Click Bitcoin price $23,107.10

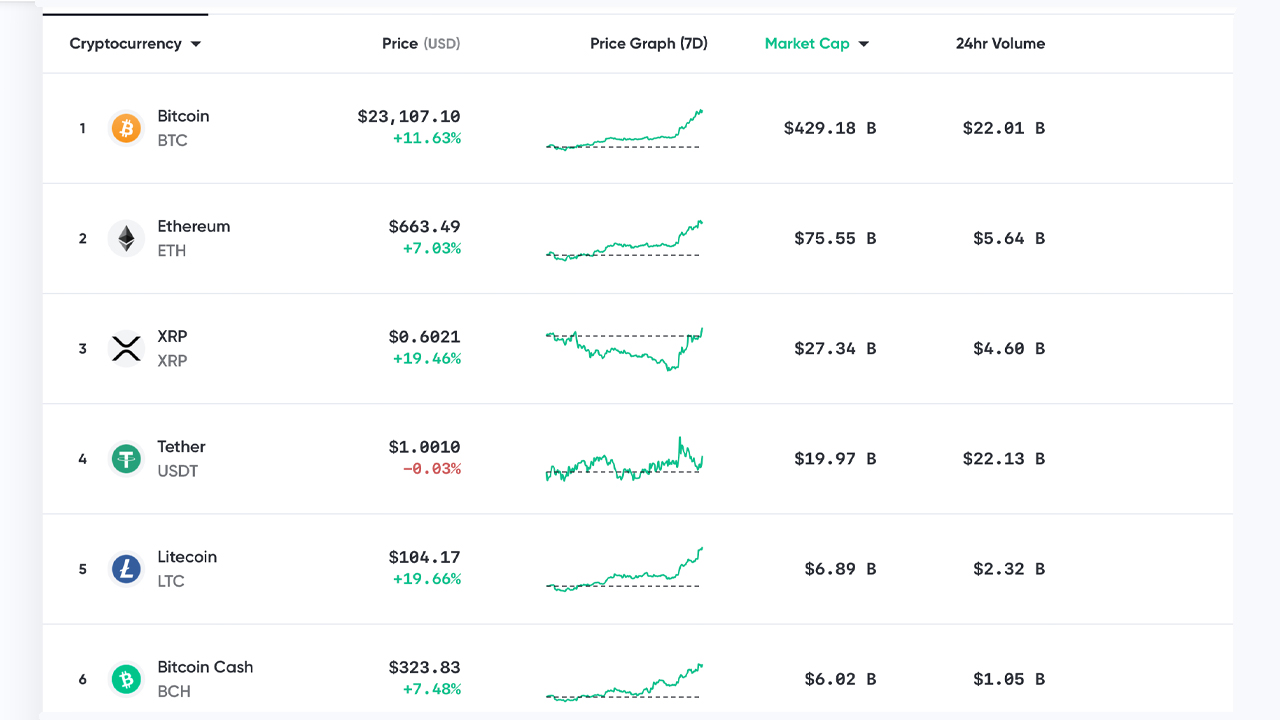(x=409, y=116)
